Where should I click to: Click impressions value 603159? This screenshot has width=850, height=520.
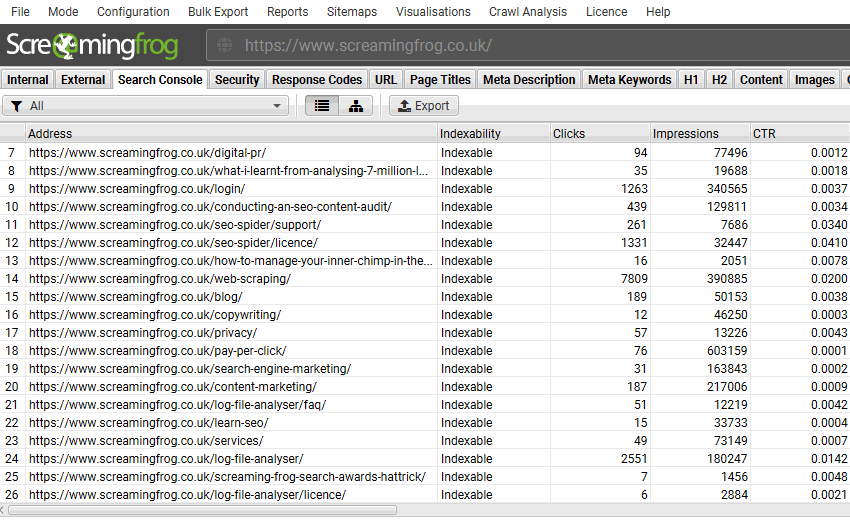[727, 350]
